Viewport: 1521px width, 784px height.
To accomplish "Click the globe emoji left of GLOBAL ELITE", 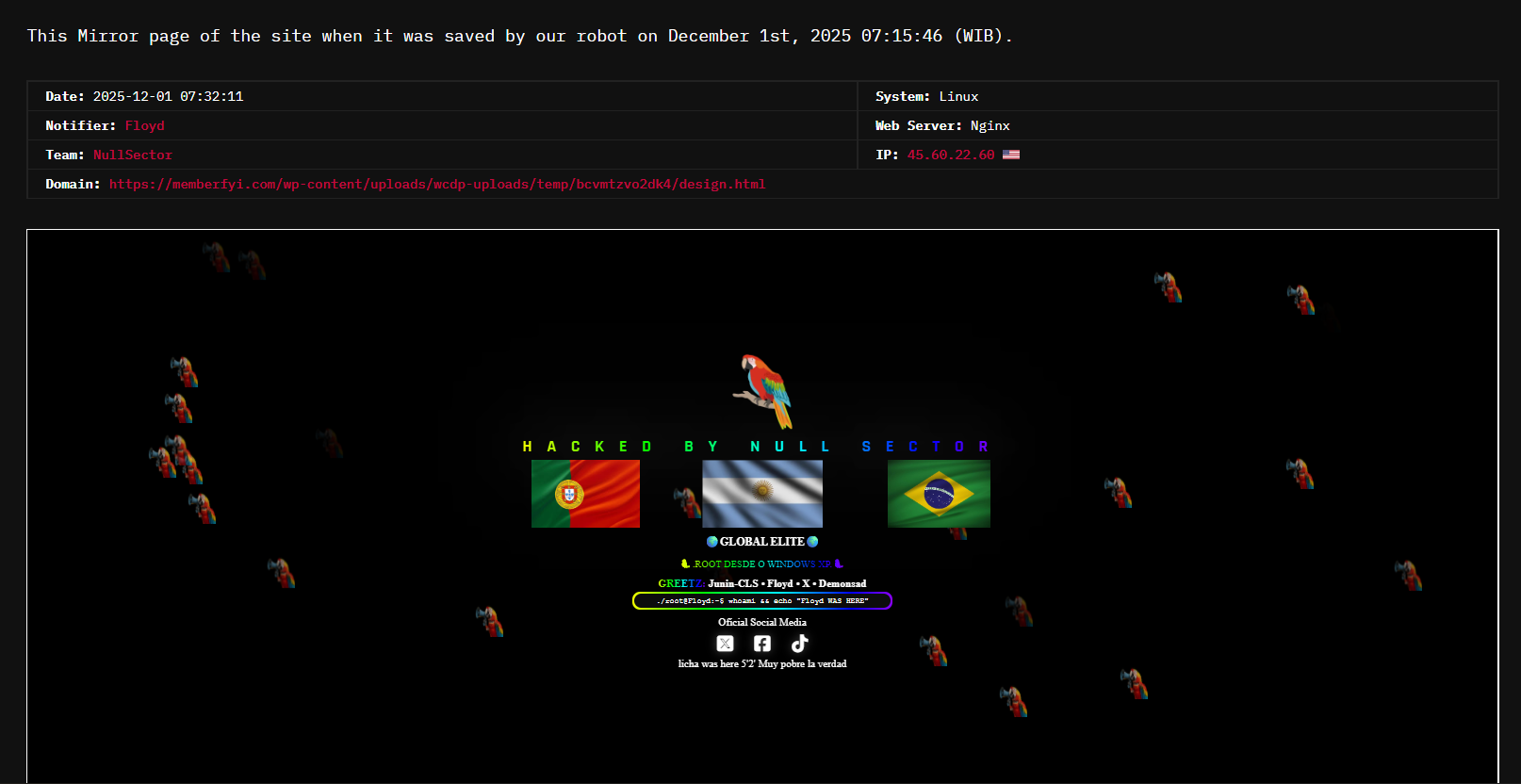I will [x=712, y=542].
